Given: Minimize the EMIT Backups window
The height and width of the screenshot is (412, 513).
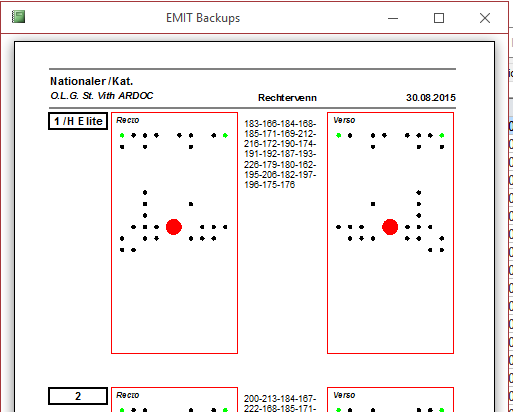Looking at the screenshot, I should point(393,18).
